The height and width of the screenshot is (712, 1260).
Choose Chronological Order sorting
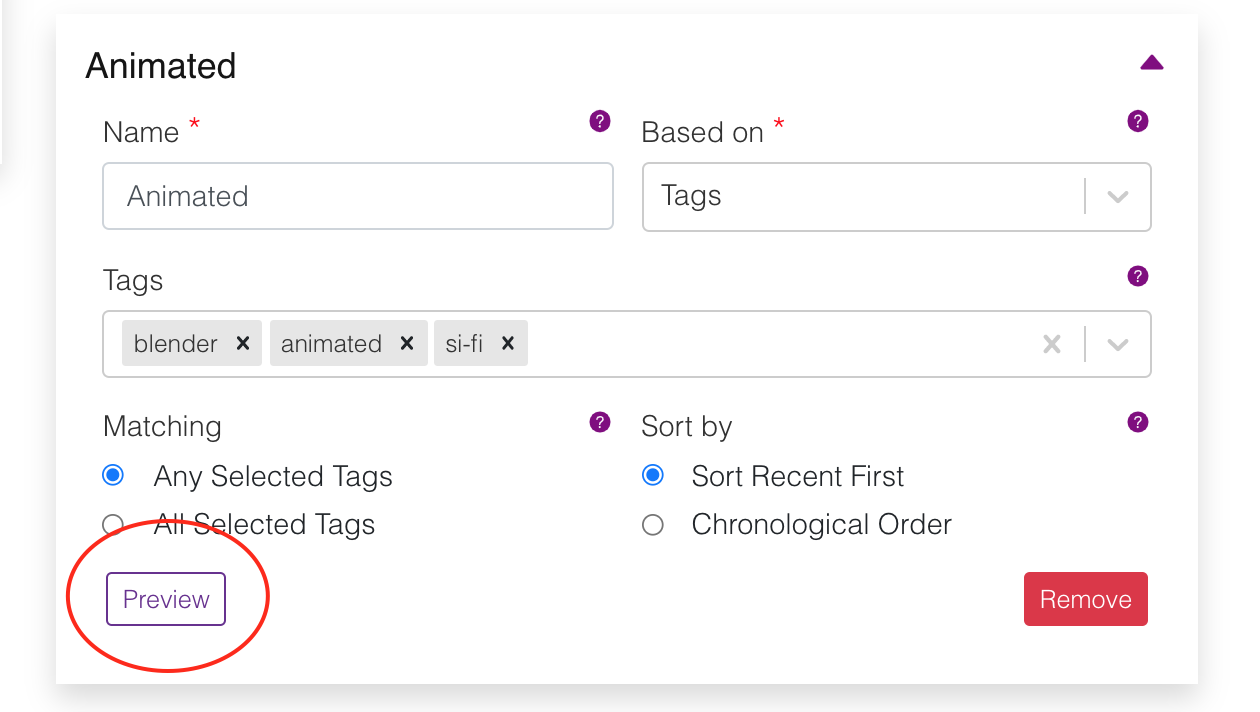point(653,524)
